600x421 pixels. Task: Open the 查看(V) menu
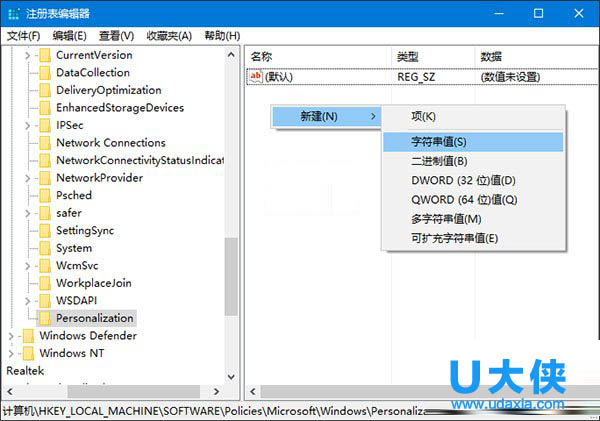click(116, 36)
